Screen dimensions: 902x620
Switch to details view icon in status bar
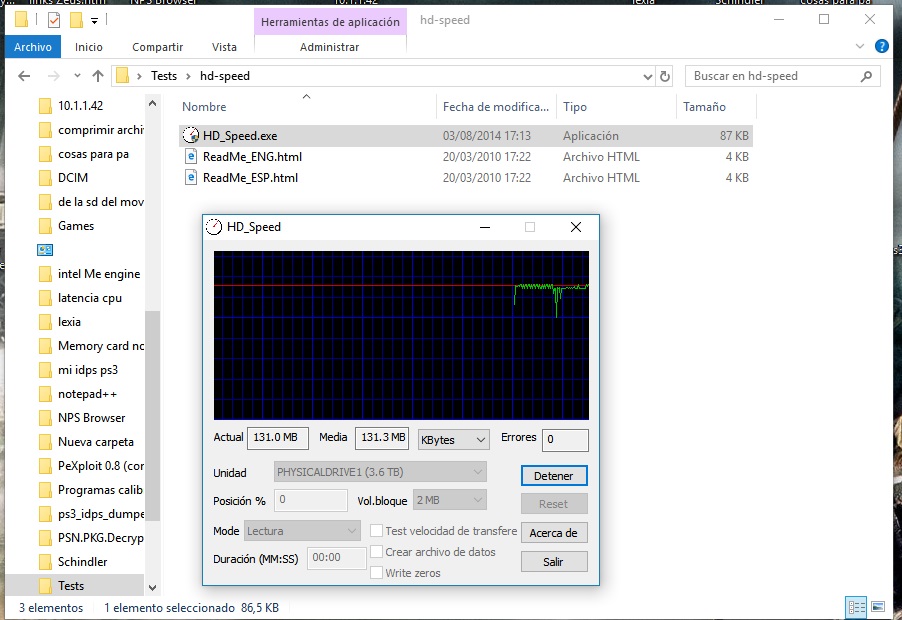tap(856, 607)
